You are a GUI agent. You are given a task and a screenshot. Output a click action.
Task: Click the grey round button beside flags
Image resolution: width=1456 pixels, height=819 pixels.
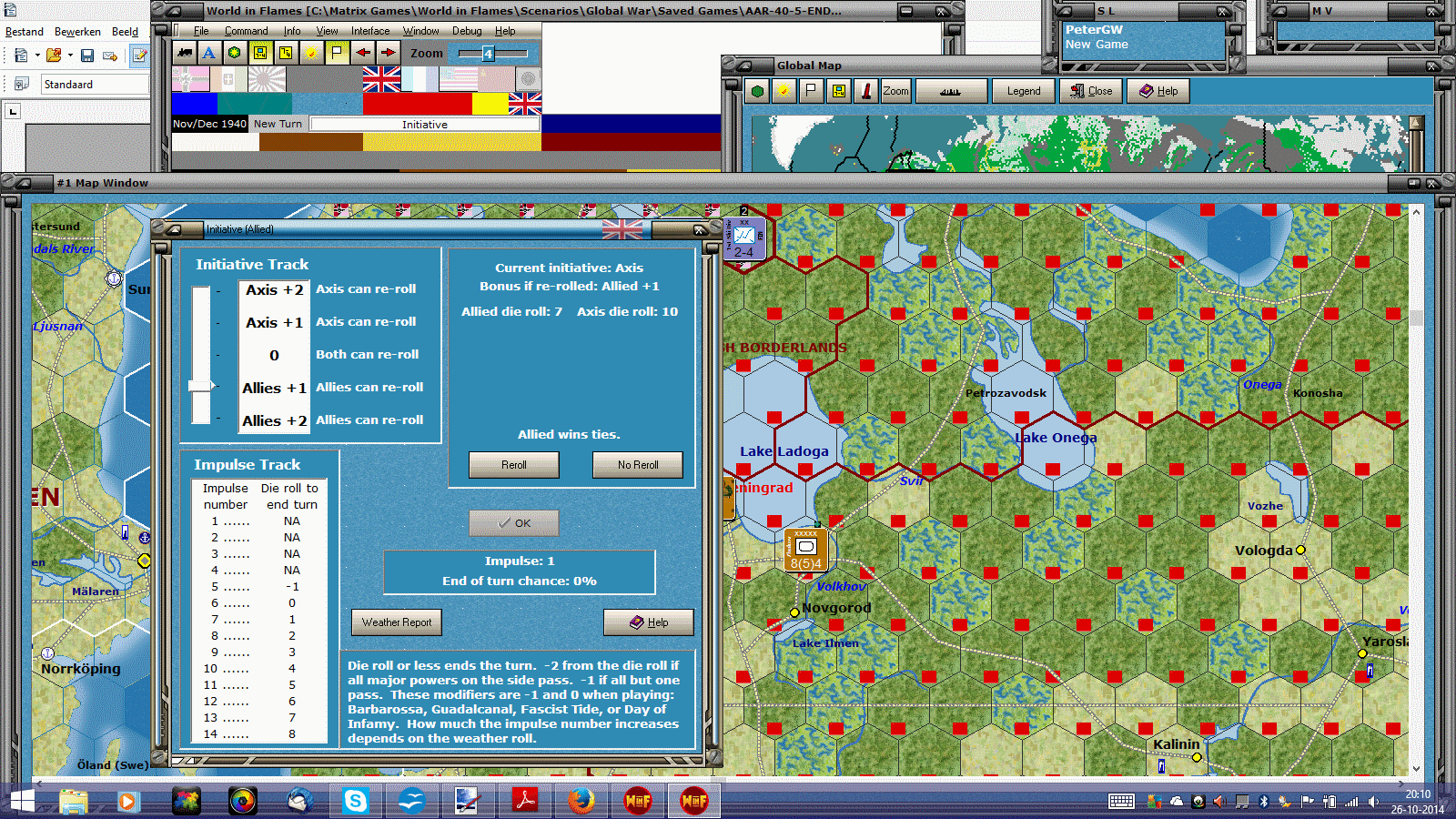(528, 79)
